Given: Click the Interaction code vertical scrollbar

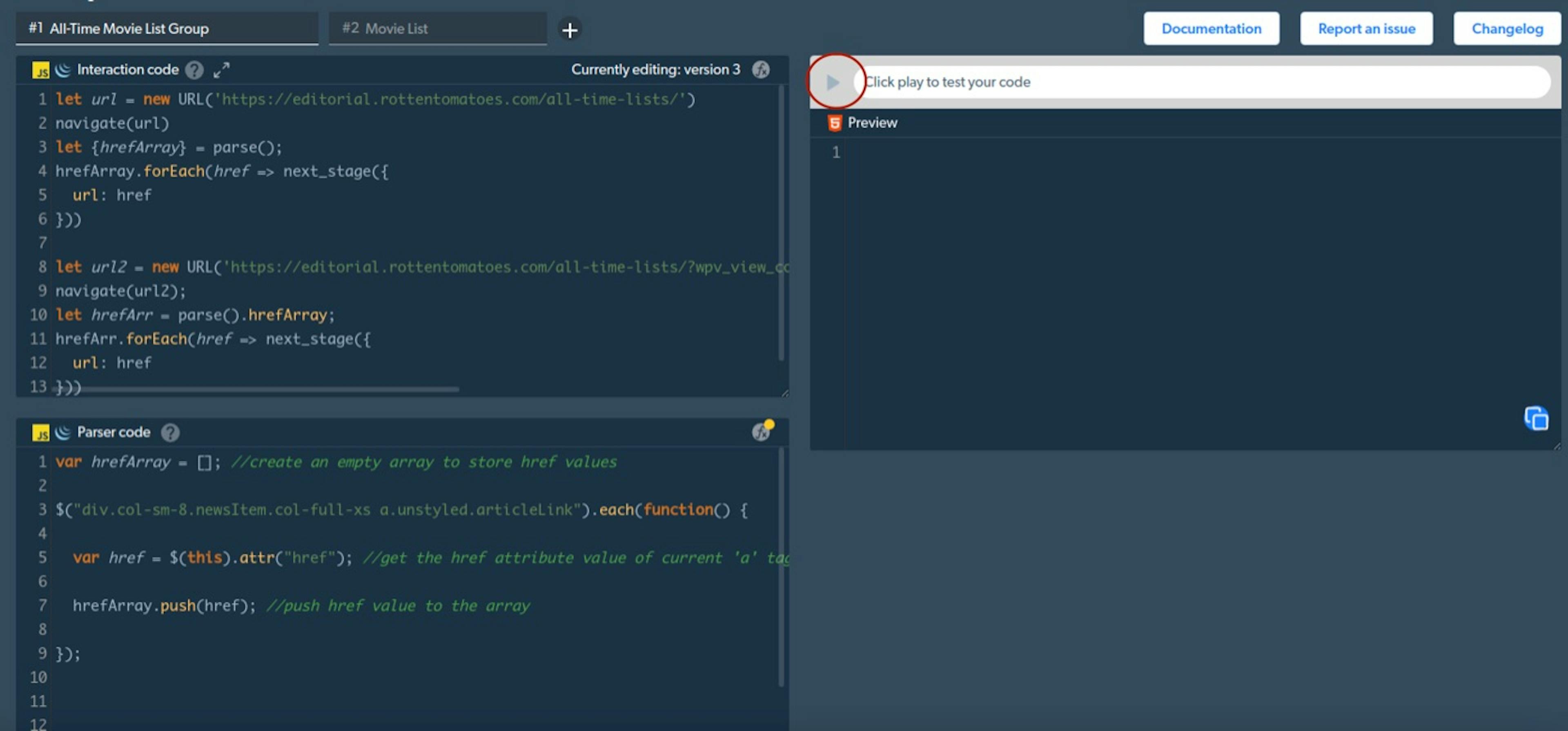Looking at the screenshot, I should tap(781, 223).
